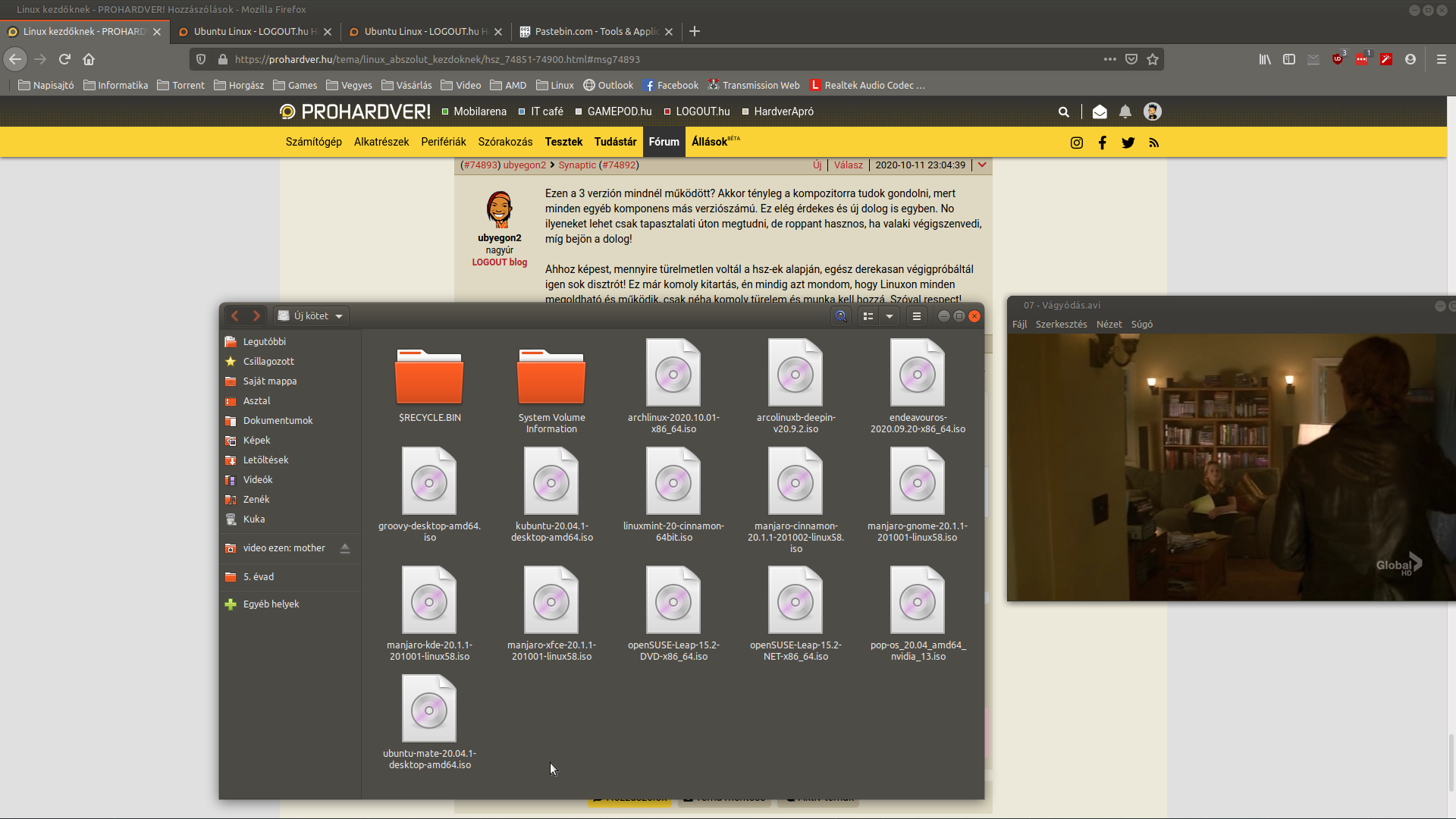Open Firefox hamburger application menu
This screenshot has height=819, width=1456.
coord(1442,59)
